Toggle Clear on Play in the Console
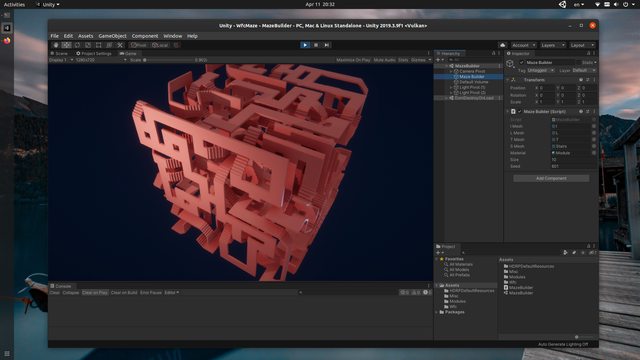 (x=95, y=293)
